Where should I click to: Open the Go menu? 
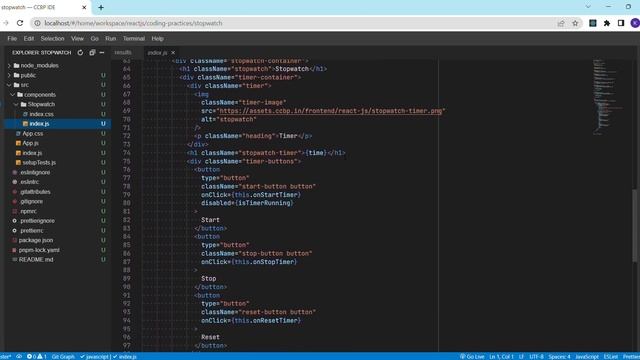pyautogui.click(x=94, y=38)
